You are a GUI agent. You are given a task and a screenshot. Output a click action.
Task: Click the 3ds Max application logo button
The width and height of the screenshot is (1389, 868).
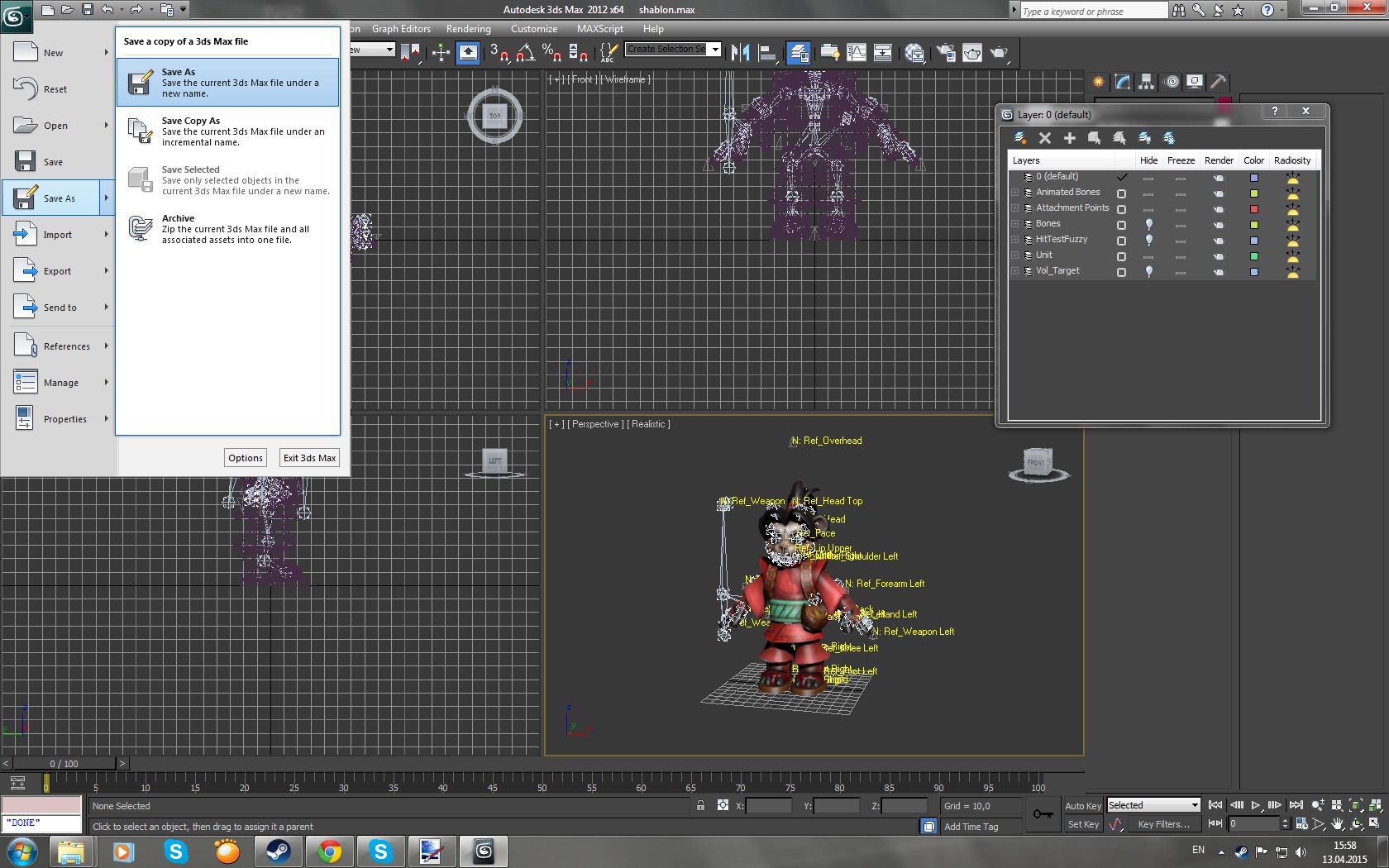coord(16,17)
